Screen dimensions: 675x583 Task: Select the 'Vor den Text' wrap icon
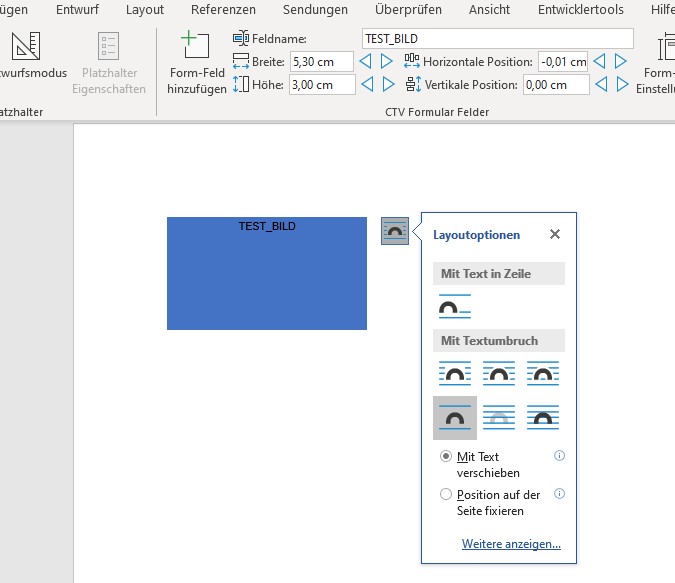(x=543, y=417)
